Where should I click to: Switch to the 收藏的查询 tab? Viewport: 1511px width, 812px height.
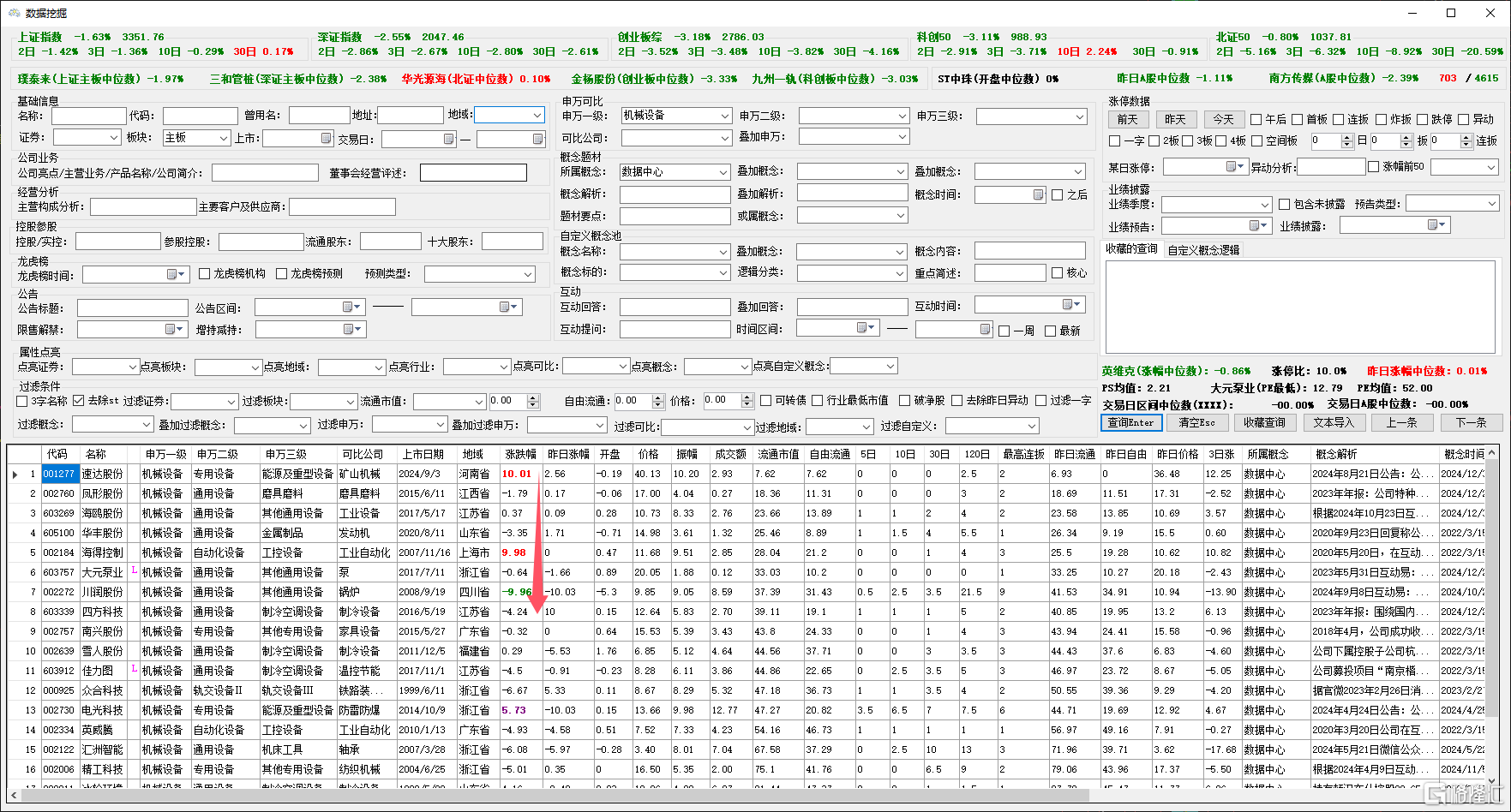point(1131,249)
